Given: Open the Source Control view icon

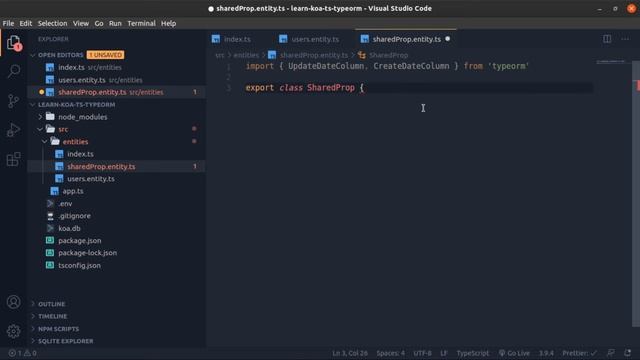Looking at the screenshot, I should coord(13,100).
